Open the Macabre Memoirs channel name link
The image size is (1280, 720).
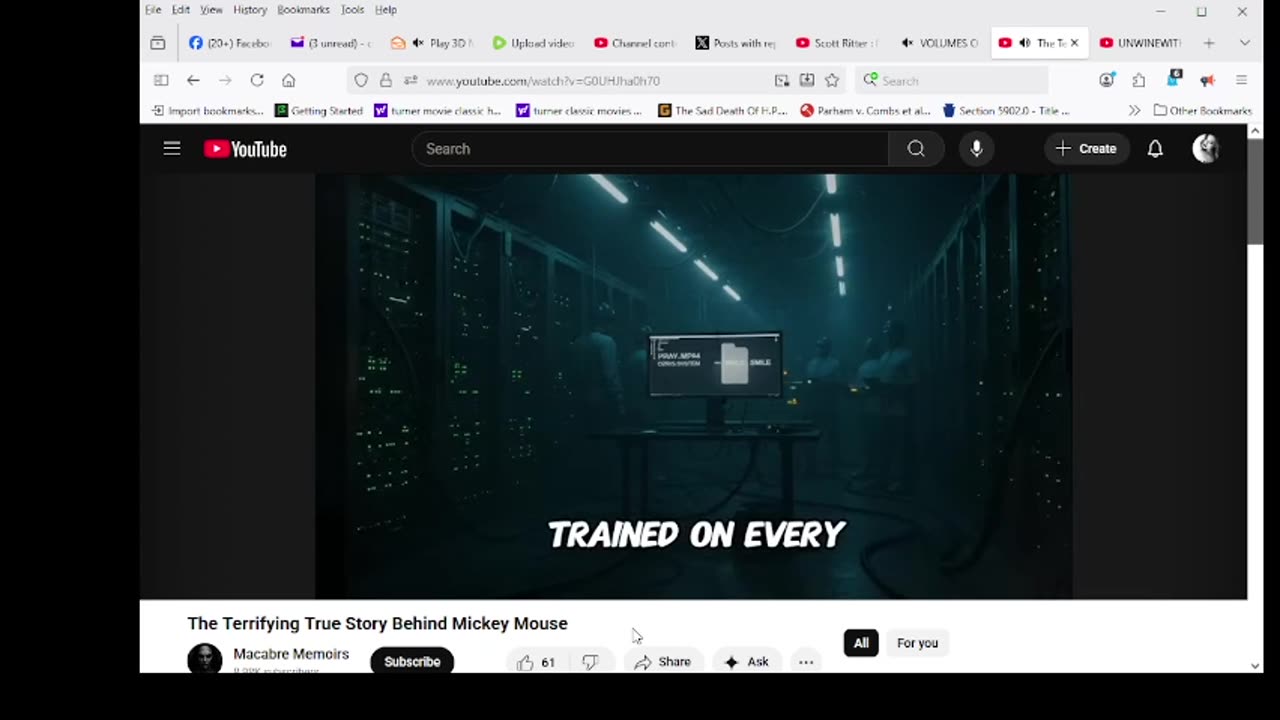(x=291, y=654)
